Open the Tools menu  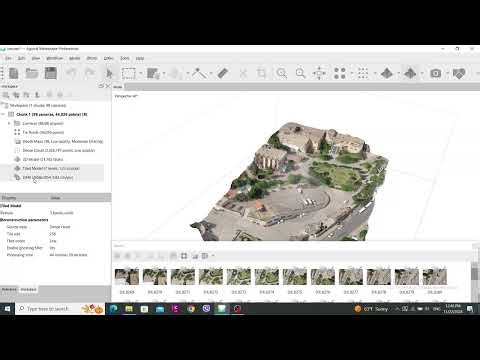125,58
